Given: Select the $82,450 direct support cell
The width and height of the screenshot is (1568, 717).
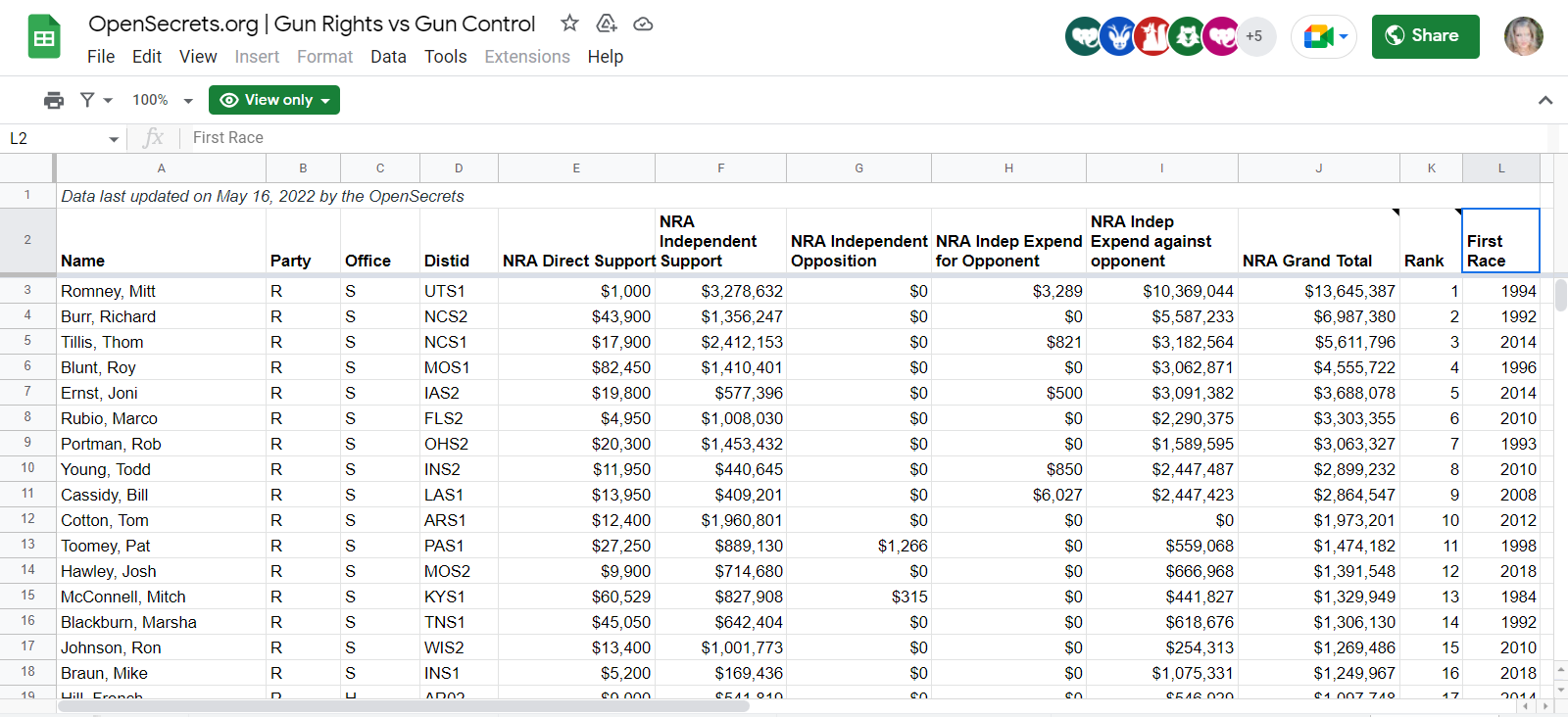Looking at the screenshot, I should coord(576,367).
